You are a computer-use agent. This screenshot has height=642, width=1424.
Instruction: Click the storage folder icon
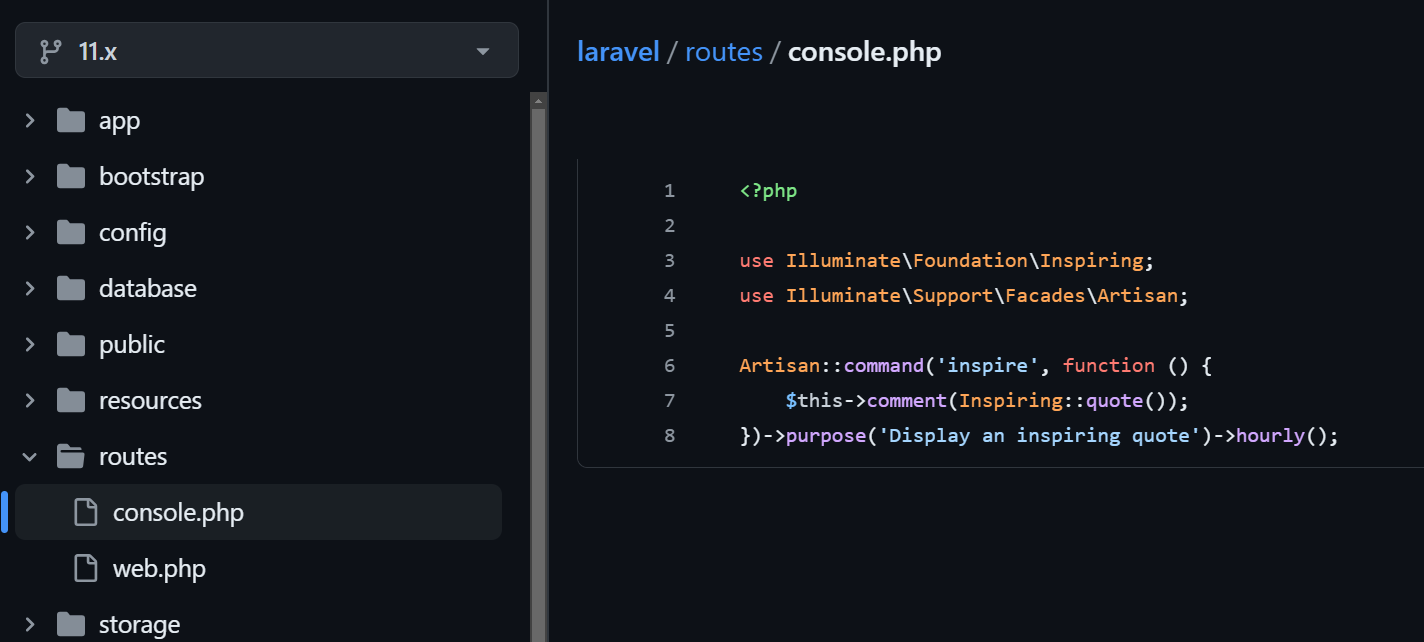pos(71,625)
